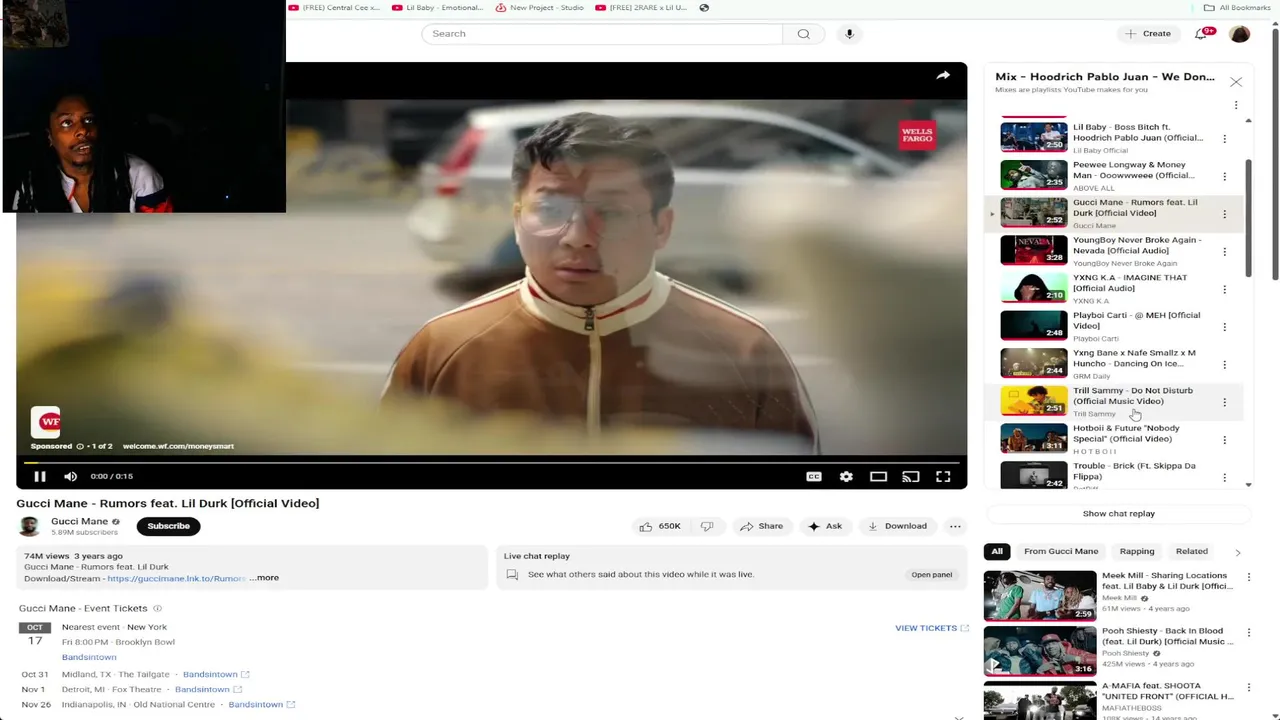Open Mix playlist options menu

[x=1236, y=105]
